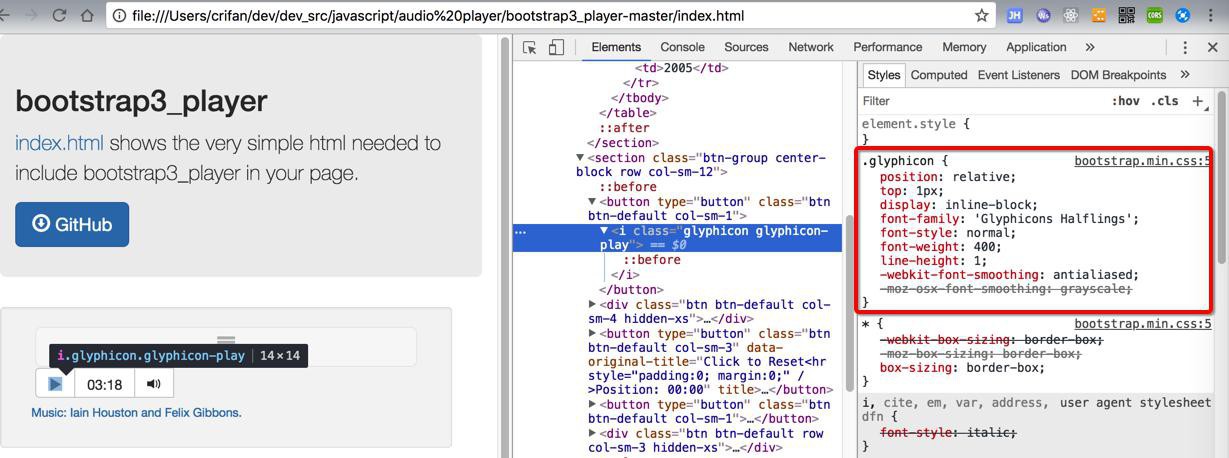The height and width of the screenshot is (458, 1229).
Task: Collapse the section btn-group center-block node
Action: (x=581, y=158)
